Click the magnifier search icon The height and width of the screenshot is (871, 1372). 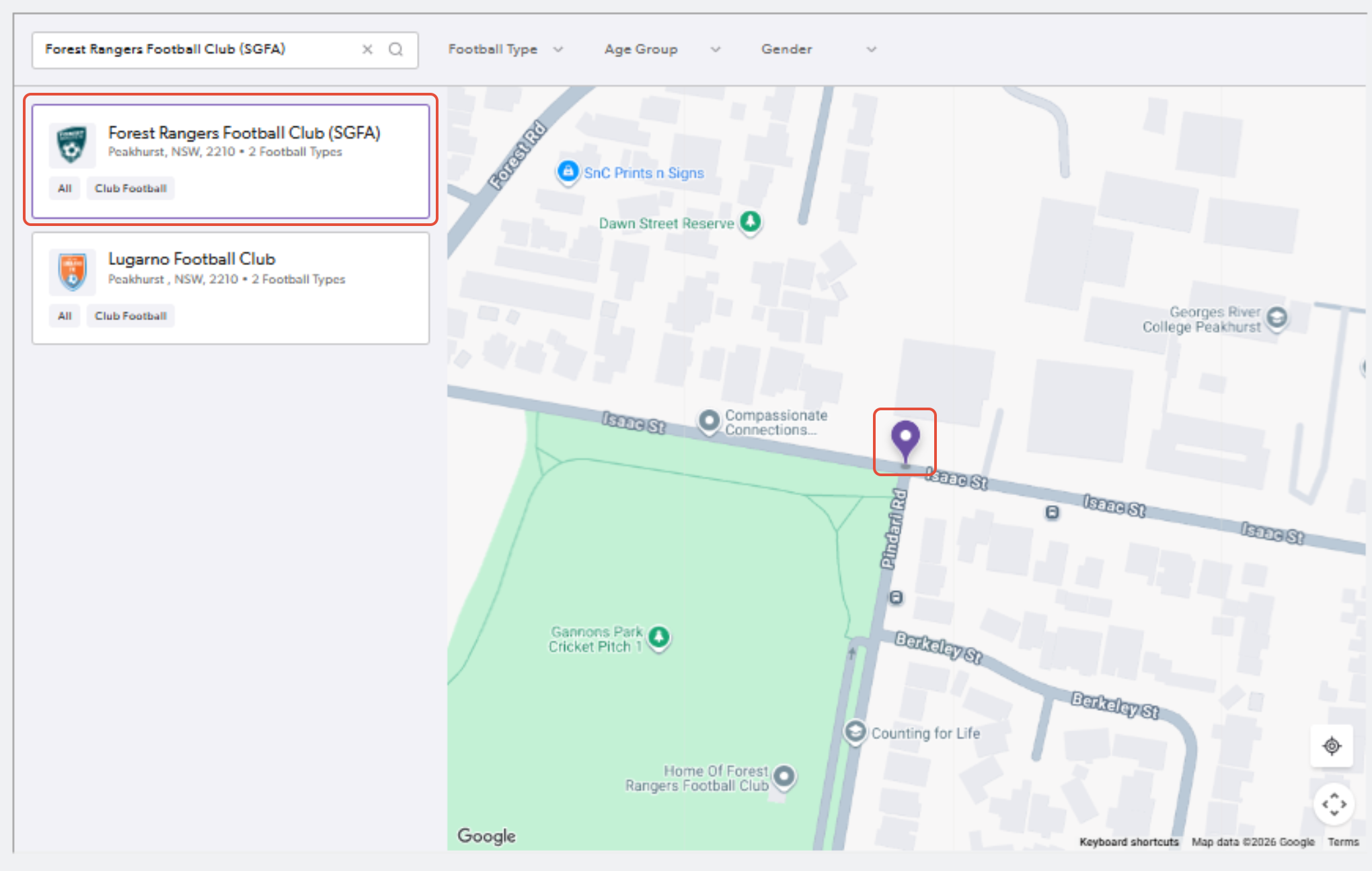[x=396, y=49]
